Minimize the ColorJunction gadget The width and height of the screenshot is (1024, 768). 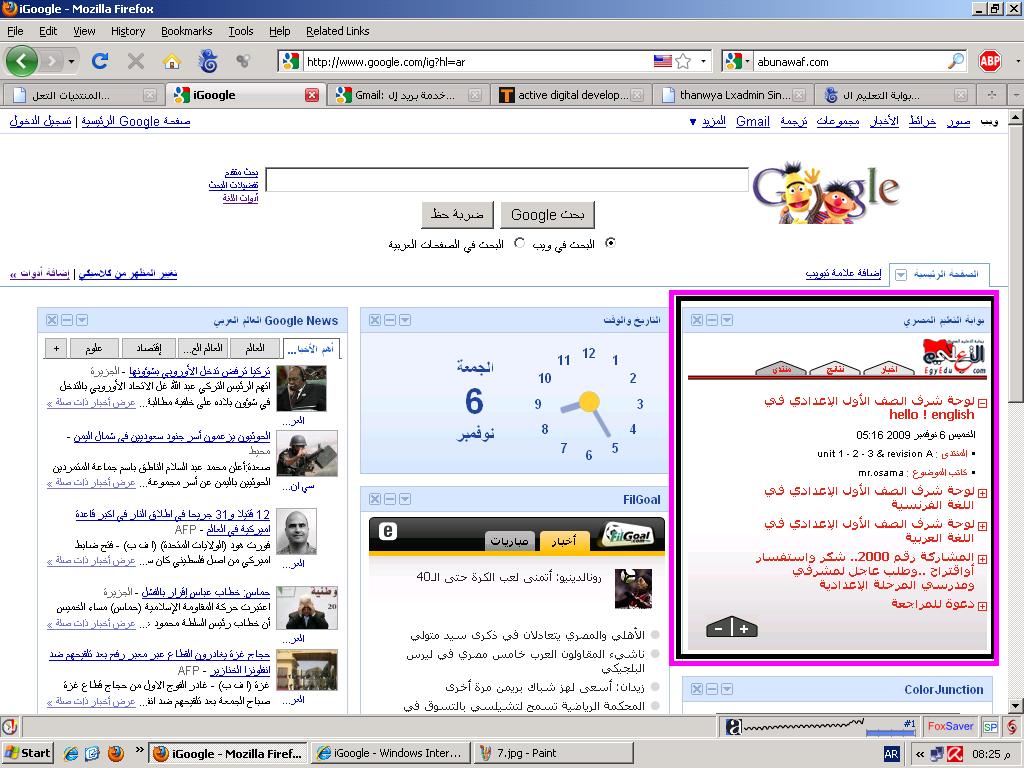tap(712, 689)
